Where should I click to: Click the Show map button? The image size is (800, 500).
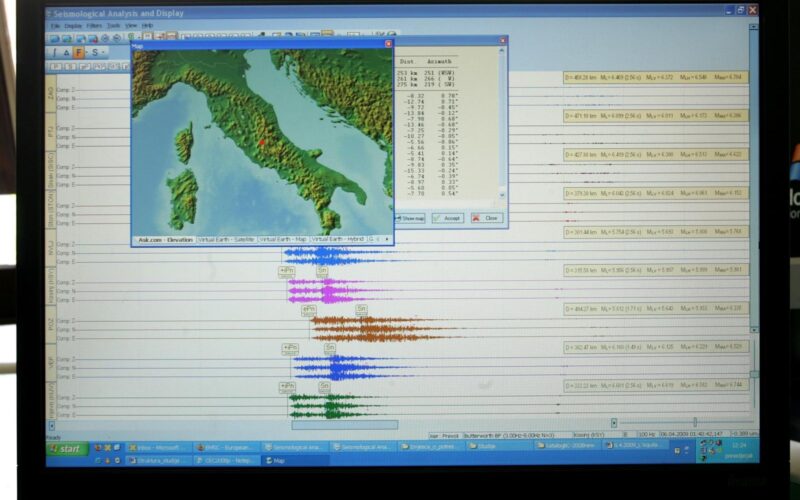click(x=413, y=217)
